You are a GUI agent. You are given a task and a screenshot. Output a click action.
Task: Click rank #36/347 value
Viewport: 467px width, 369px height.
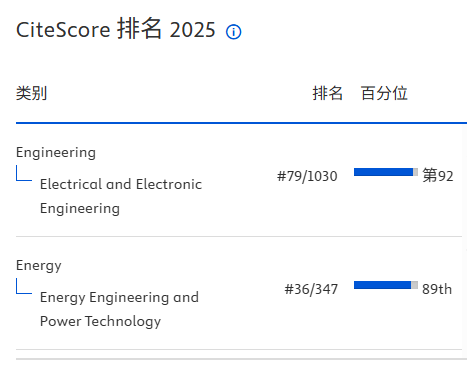tap(311, 289)
